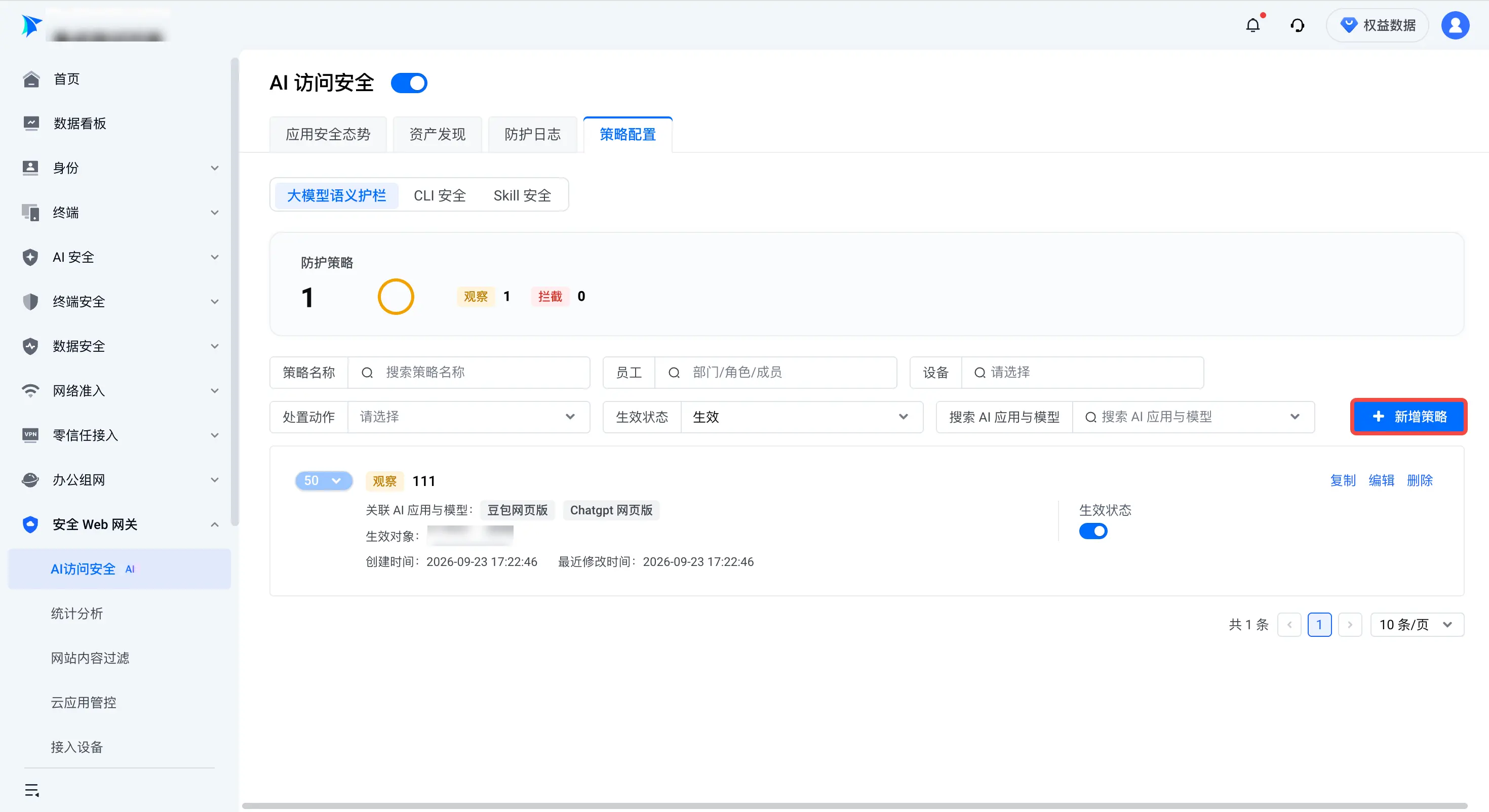This screenshot has height=812, width=1489.
Task: Click the horizontal scrollbar at page bottom
Action: click(x=854, y=805)
